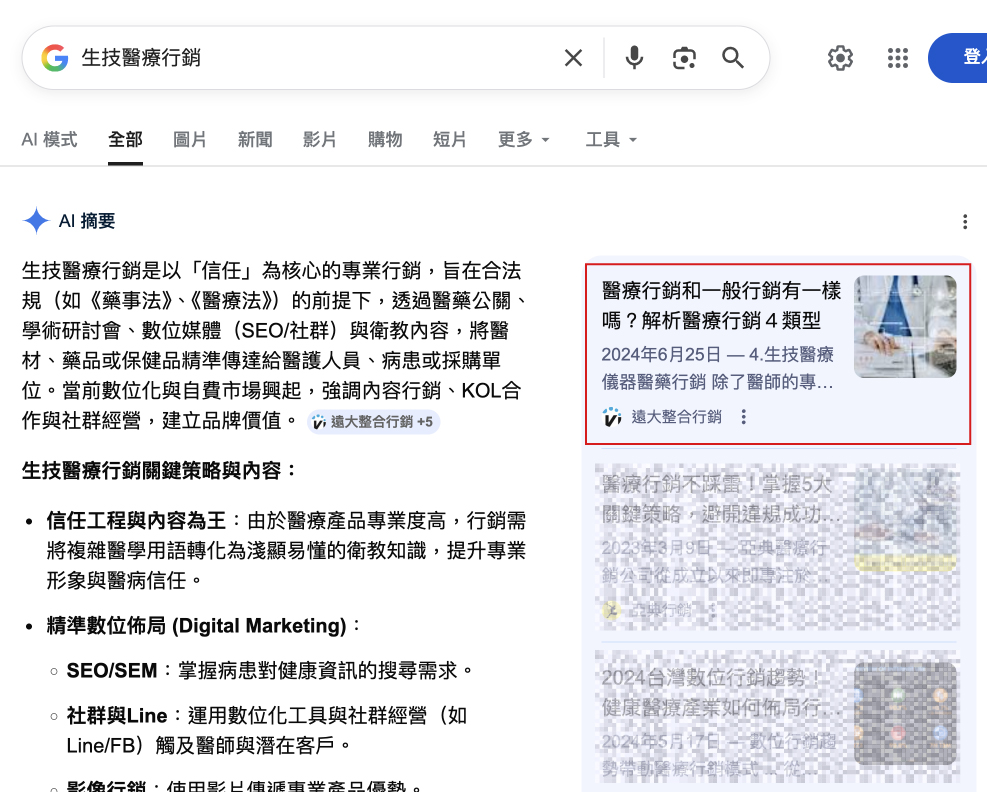Click the blue 登入 sign-in button

pos(965,58)
